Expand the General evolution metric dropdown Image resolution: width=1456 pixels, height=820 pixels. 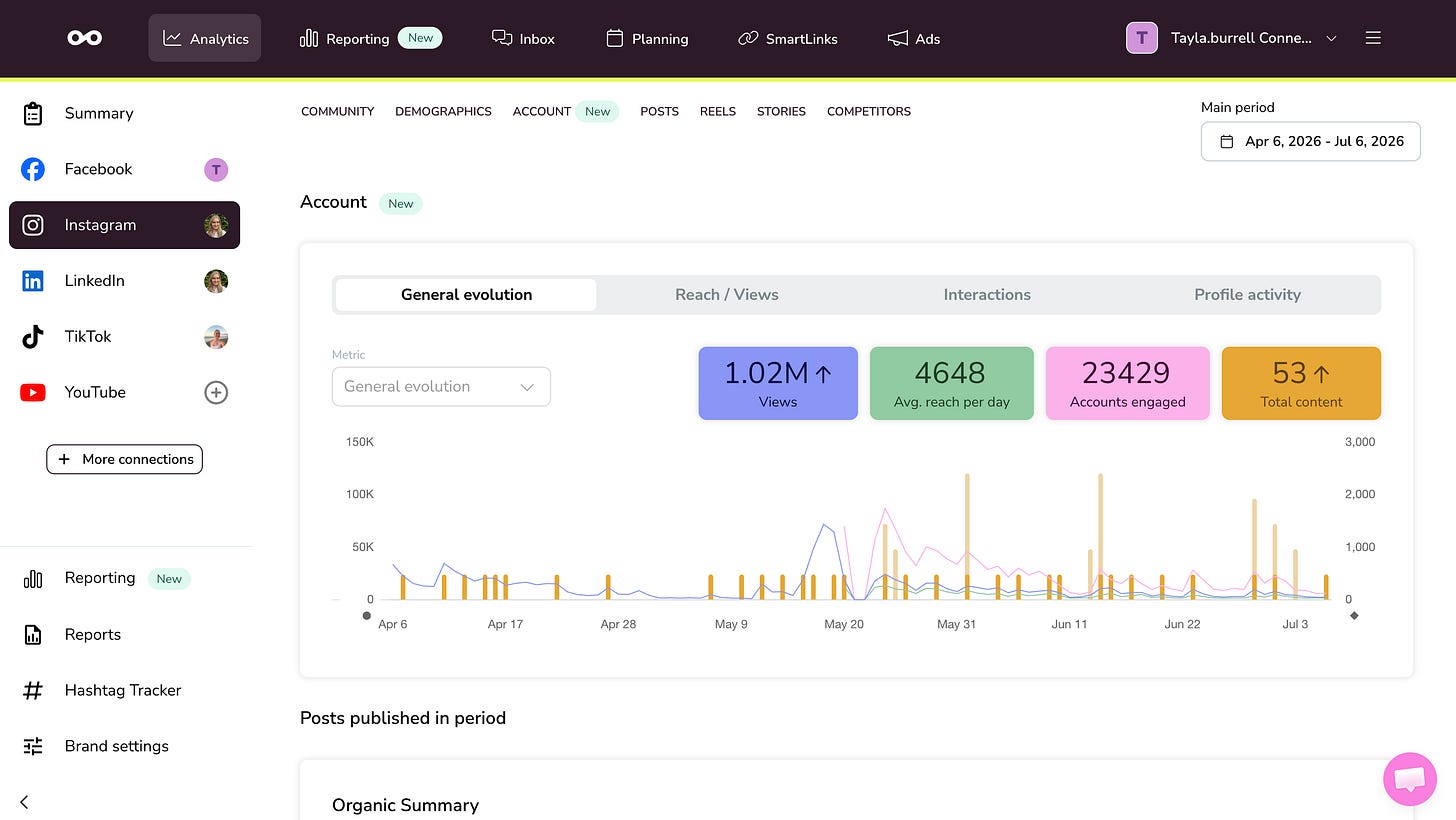pos(441,386)
